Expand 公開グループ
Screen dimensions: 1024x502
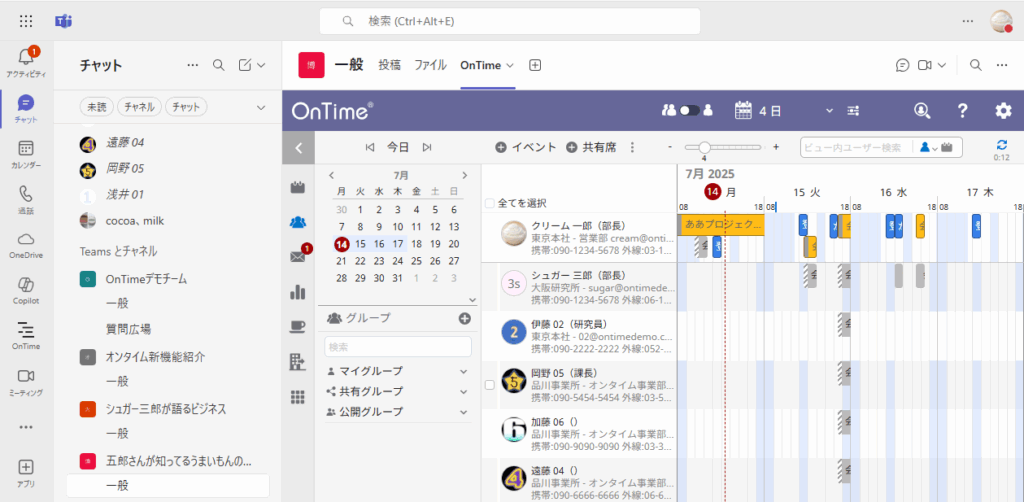398,412
